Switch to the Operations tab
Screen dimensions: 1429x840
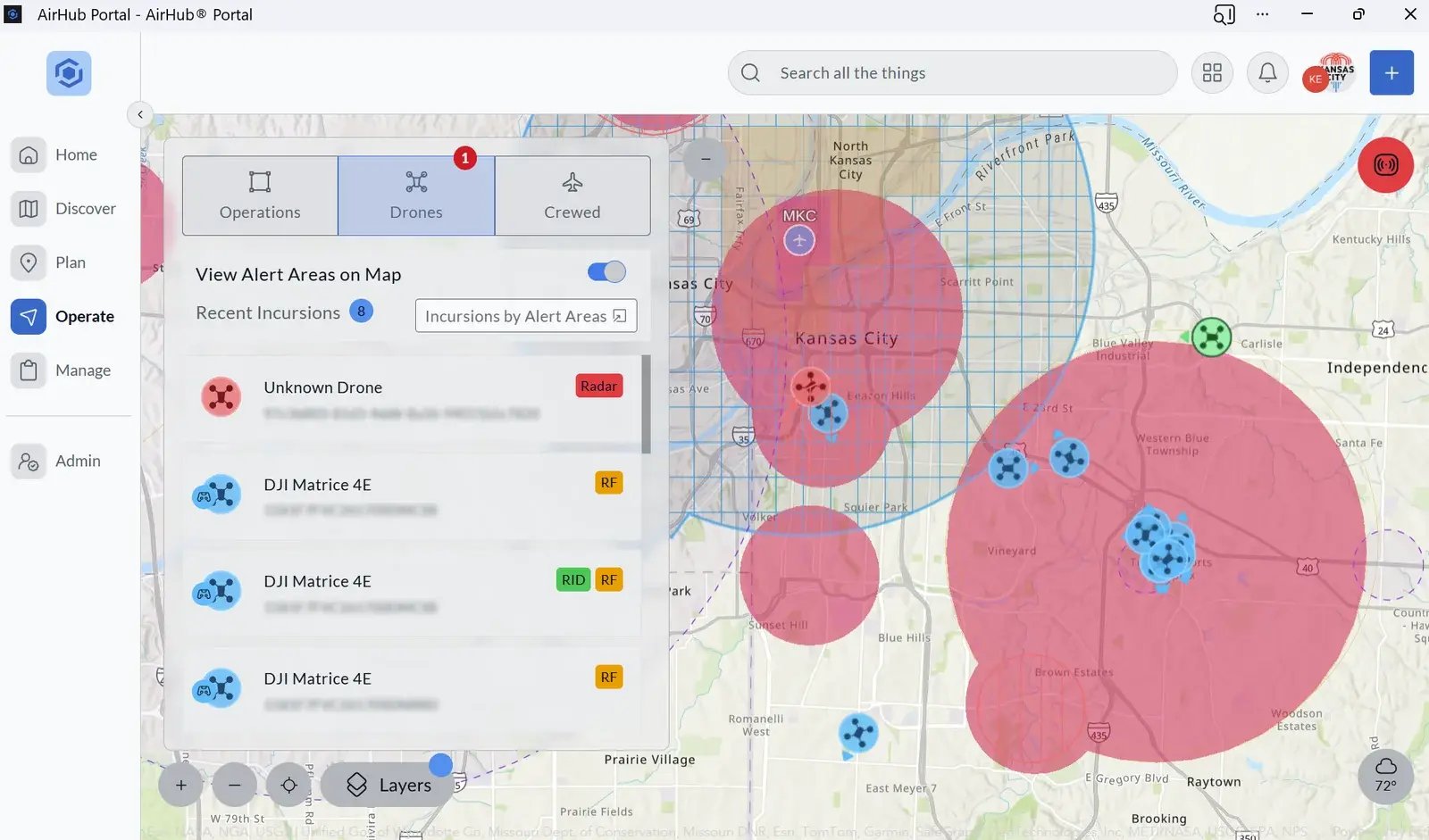[x=260, y=195]
